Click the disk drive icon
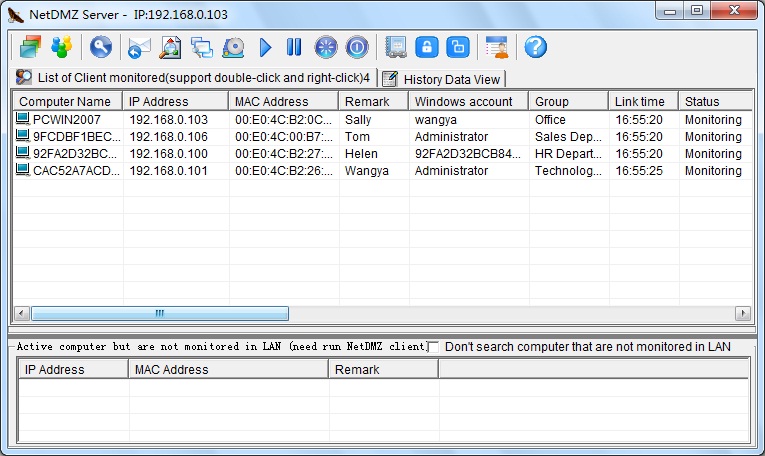The image size is (765, 456). click(x=233, y=48)
